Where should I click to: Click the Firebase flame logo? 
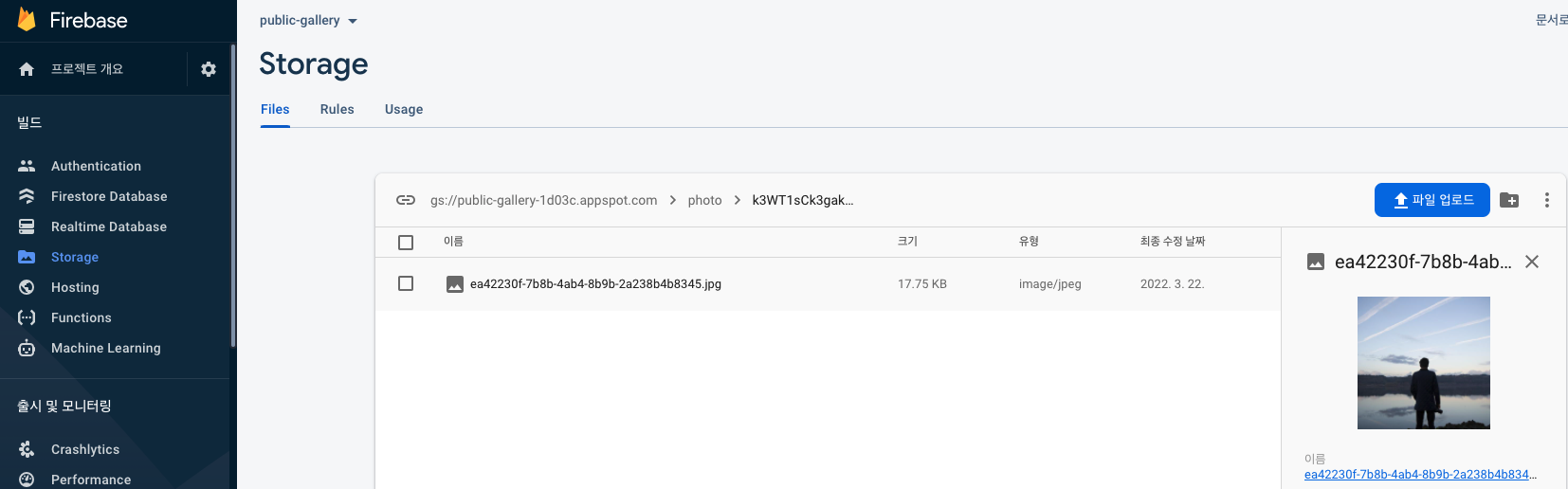pyautogui.click(x=27, y=20)
